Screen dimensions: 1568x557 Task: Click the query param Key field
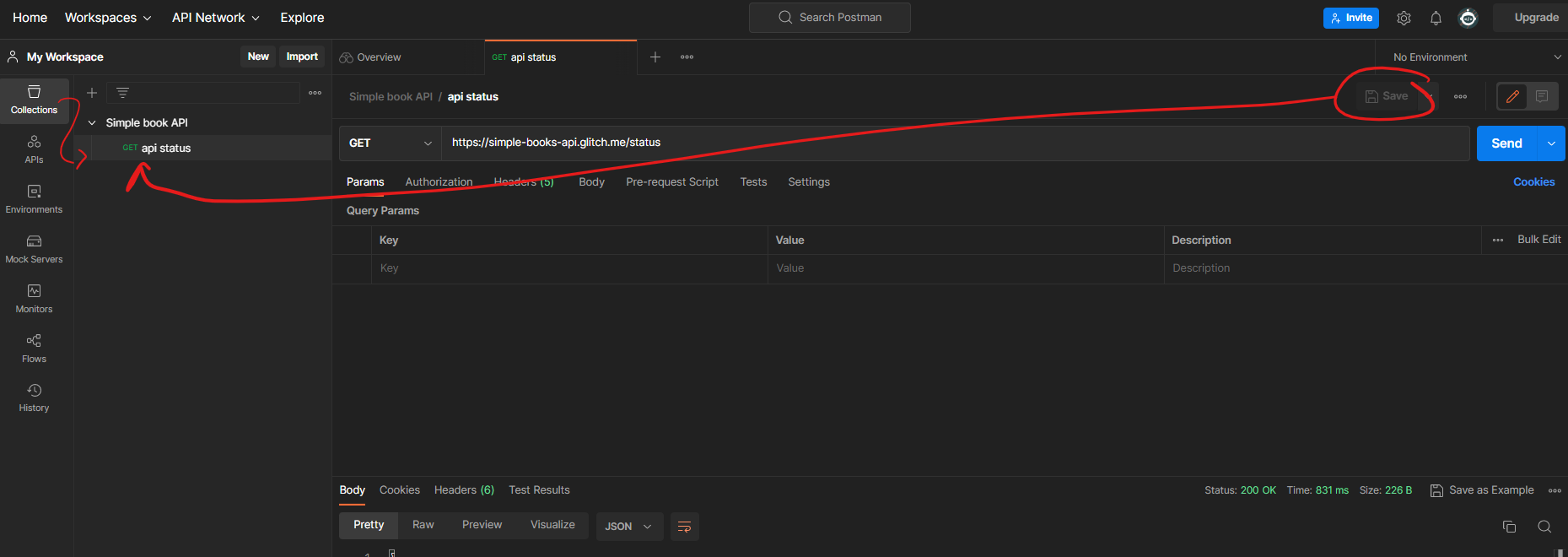pyautogui.click(x=569, y=268)
